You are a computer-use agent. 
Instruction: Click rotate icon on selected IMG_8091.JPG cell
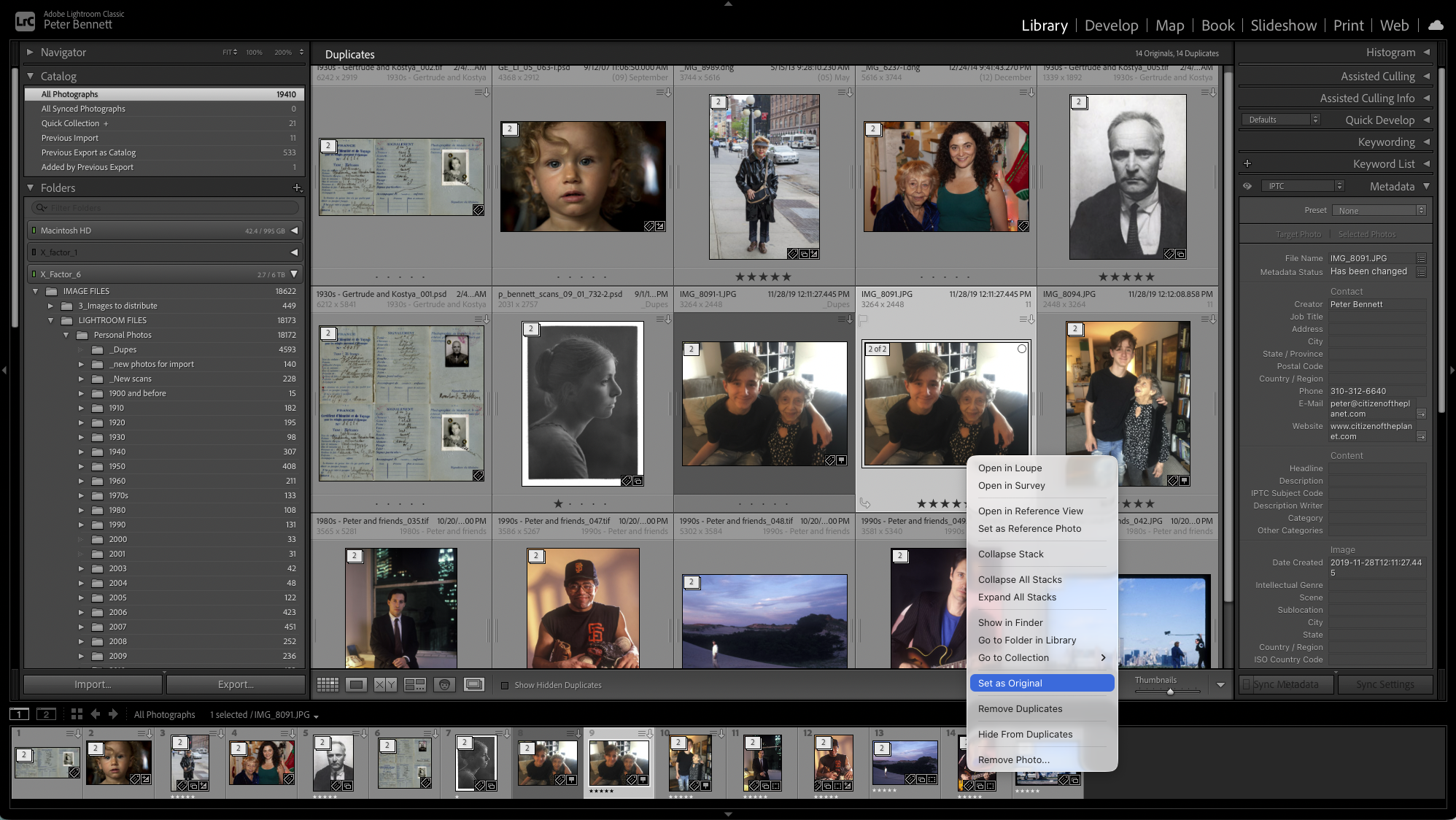pos(865,503)
